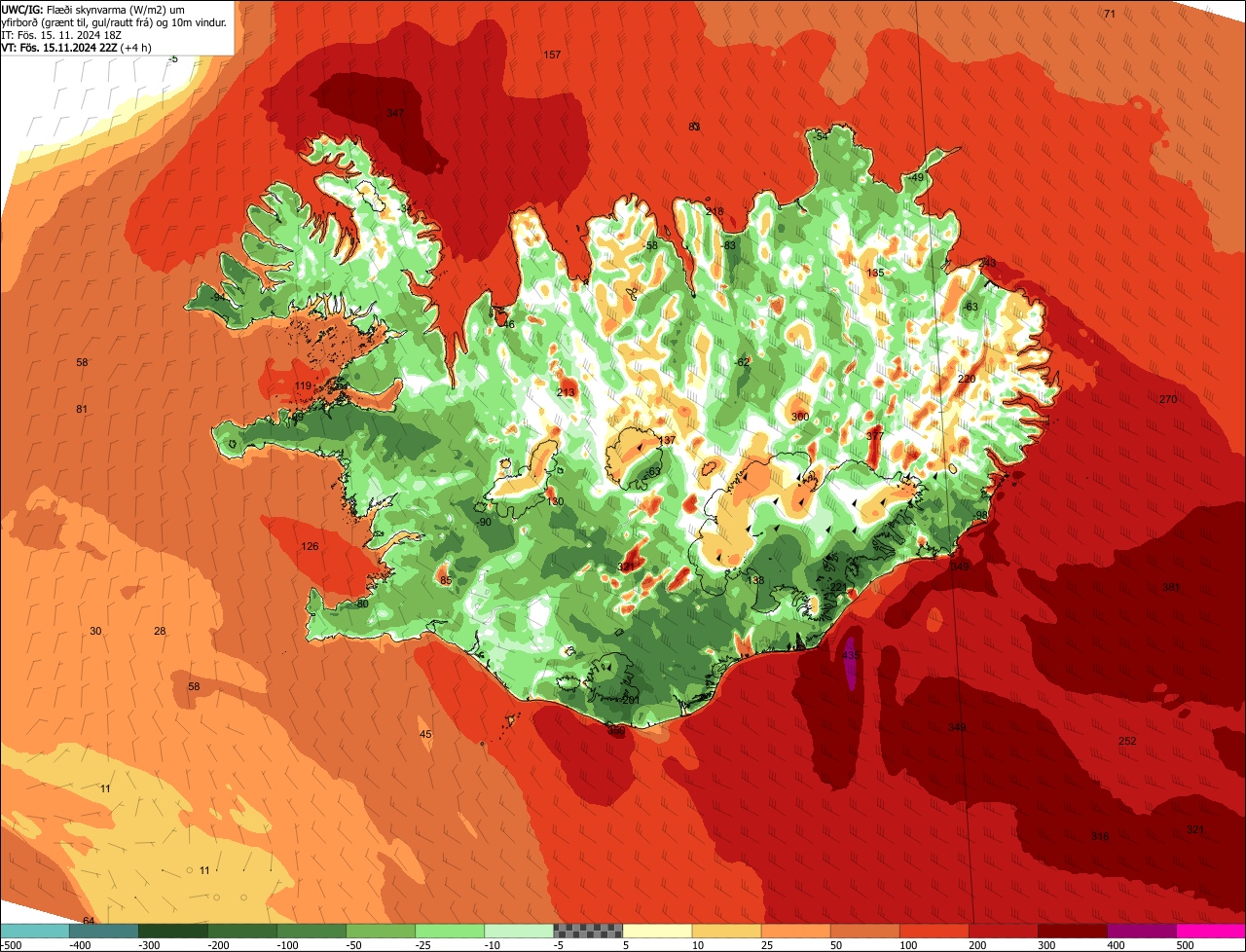
Task: Select the legend swatch above the 100 label
Action: [x=935, y=931]
